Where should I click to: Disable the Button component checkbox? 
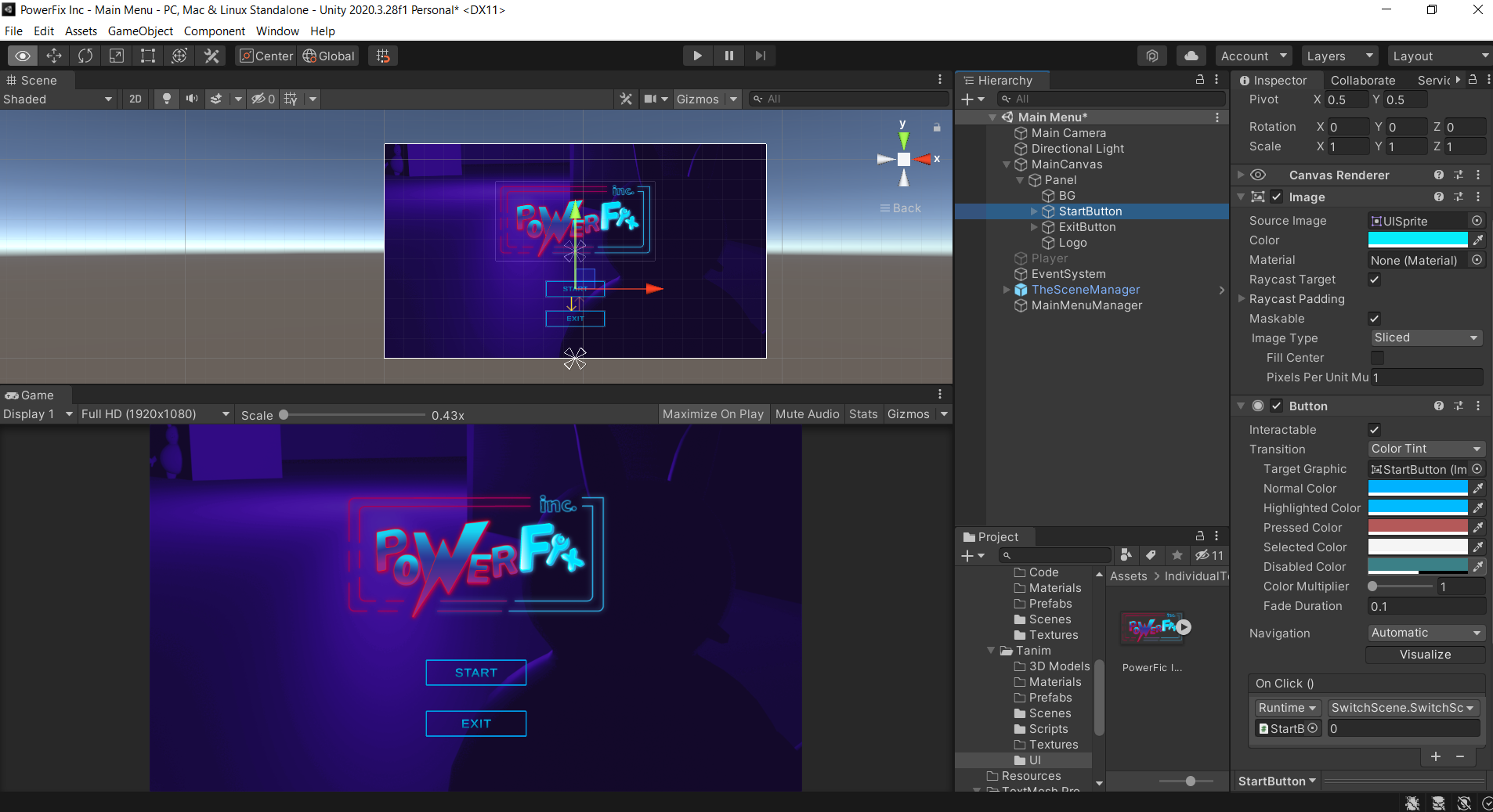point(1277,406)
